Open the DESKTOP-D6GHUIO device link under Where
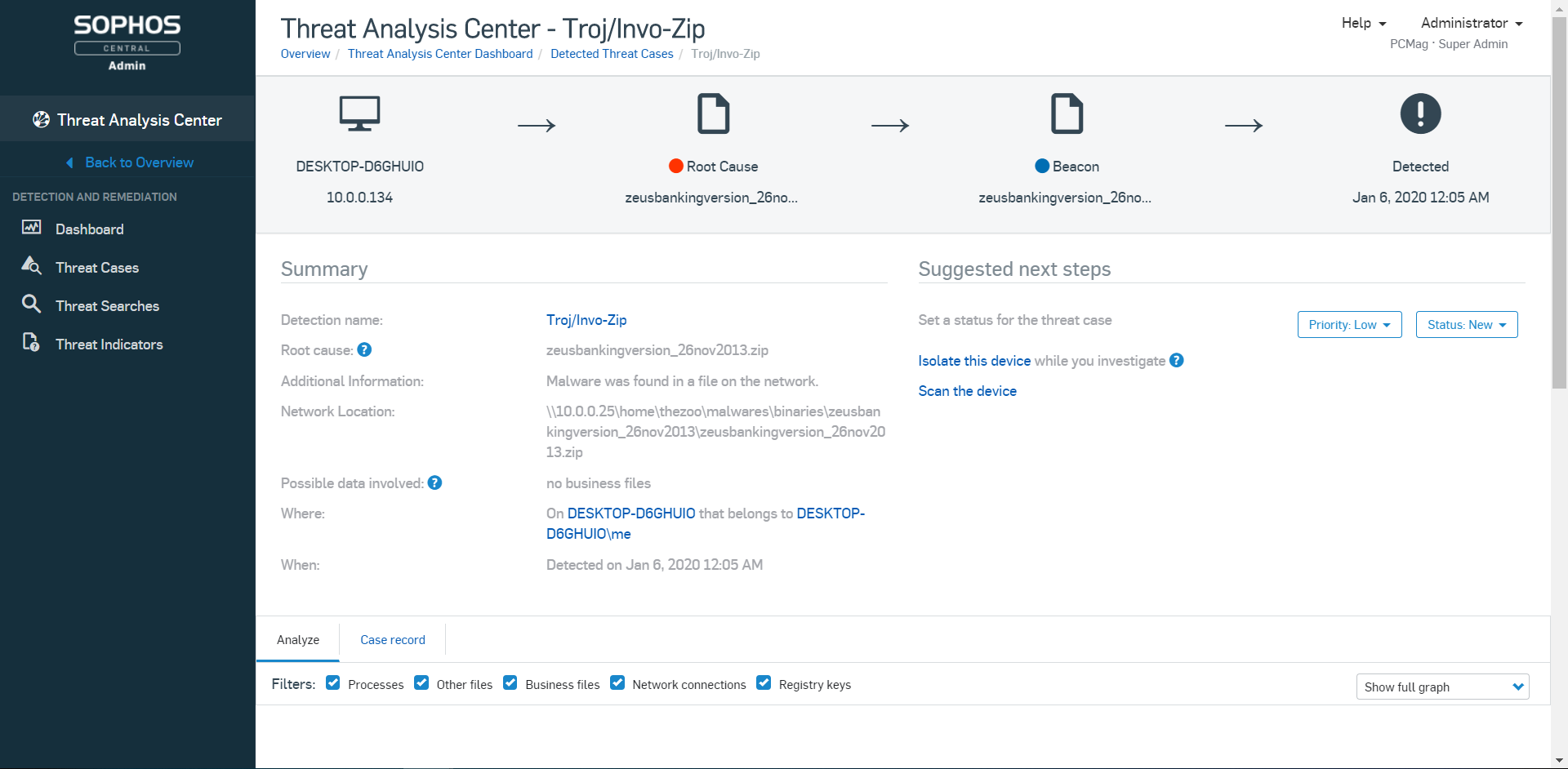 coord(631,513)
